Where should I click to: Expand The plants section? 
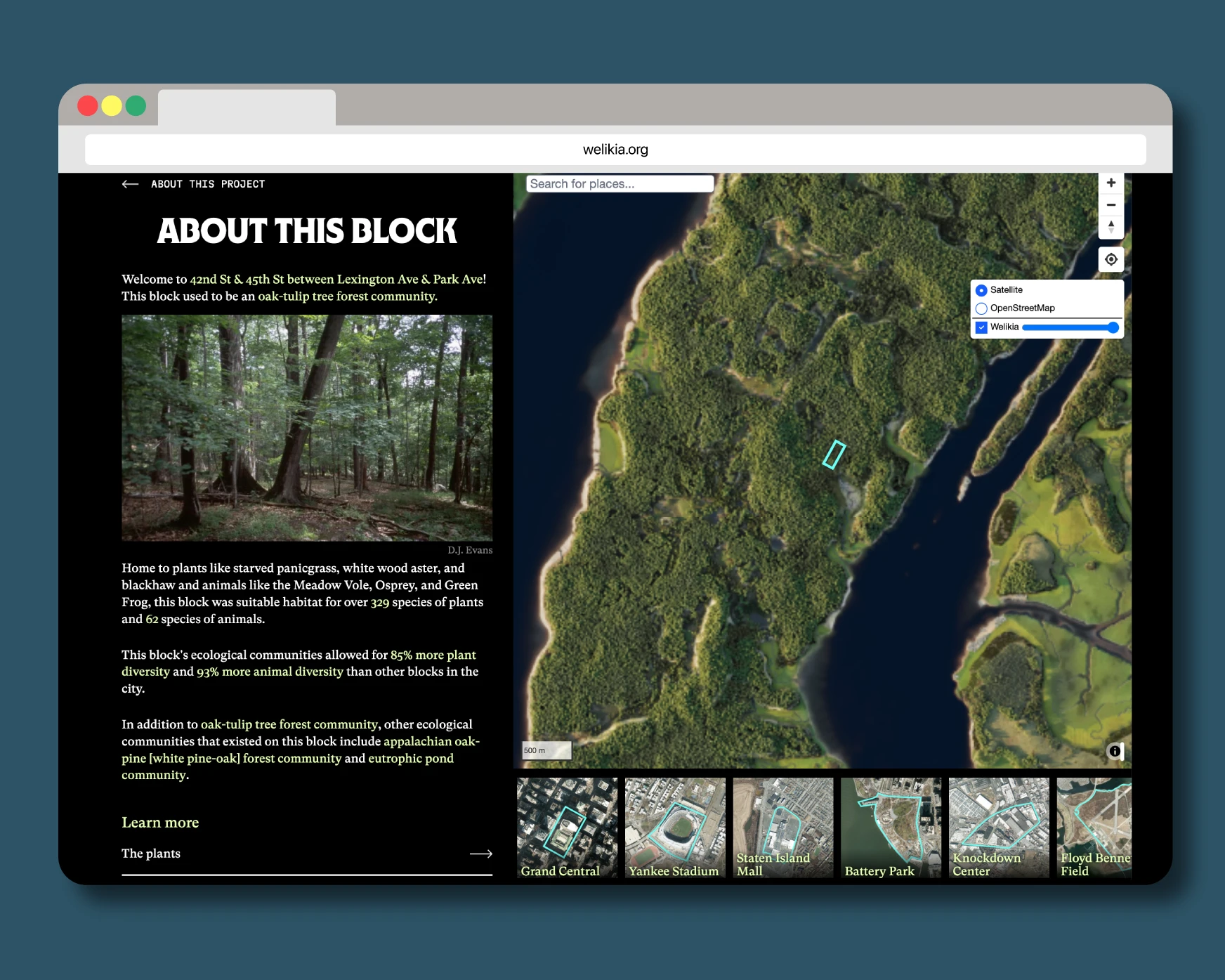point(151,854)
